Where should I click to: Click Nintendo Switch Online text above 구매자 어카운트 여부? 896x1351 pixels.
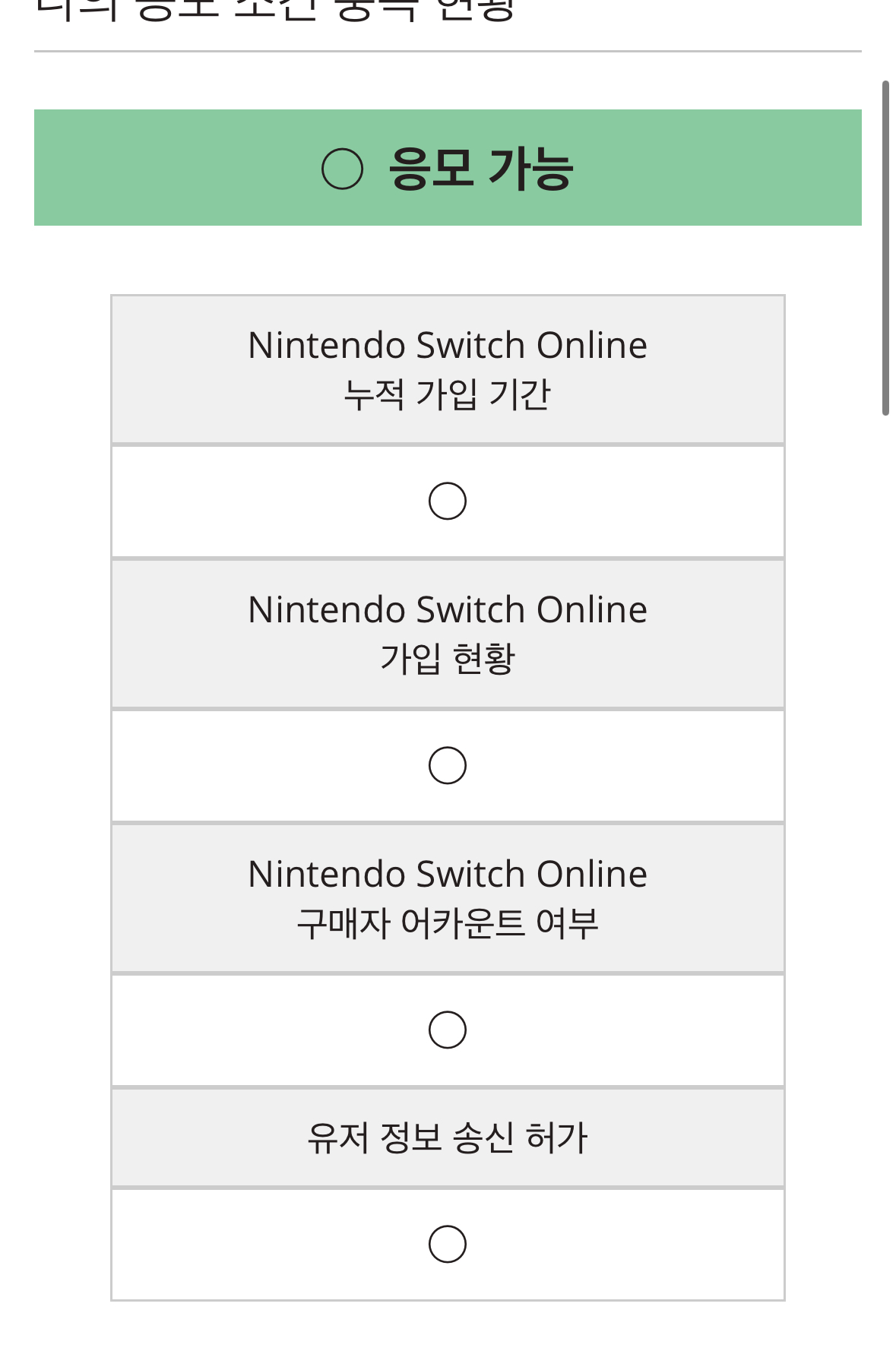447,875
